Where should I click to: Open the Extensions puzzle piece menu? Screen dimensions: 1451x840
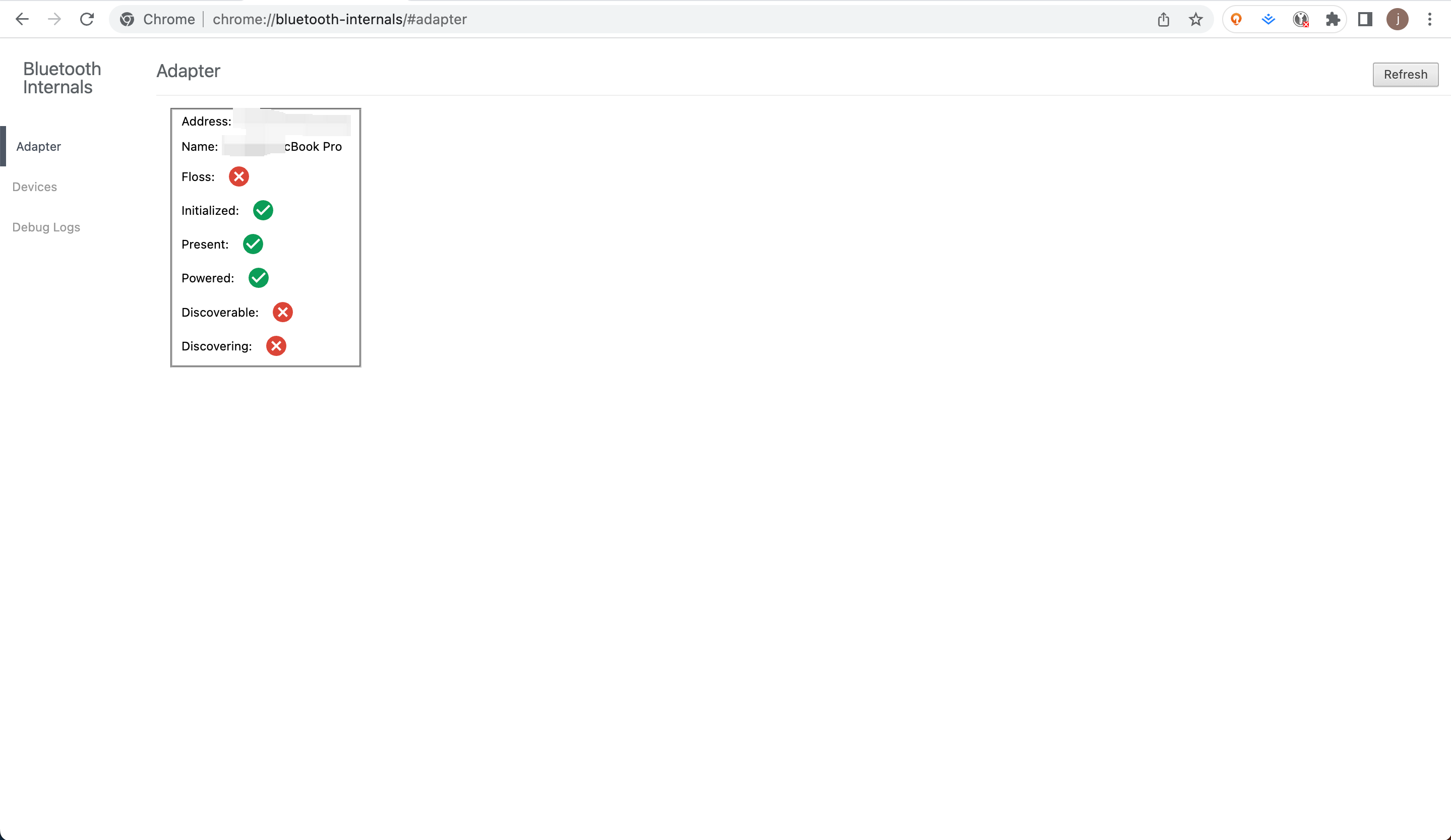(1333, 19)
